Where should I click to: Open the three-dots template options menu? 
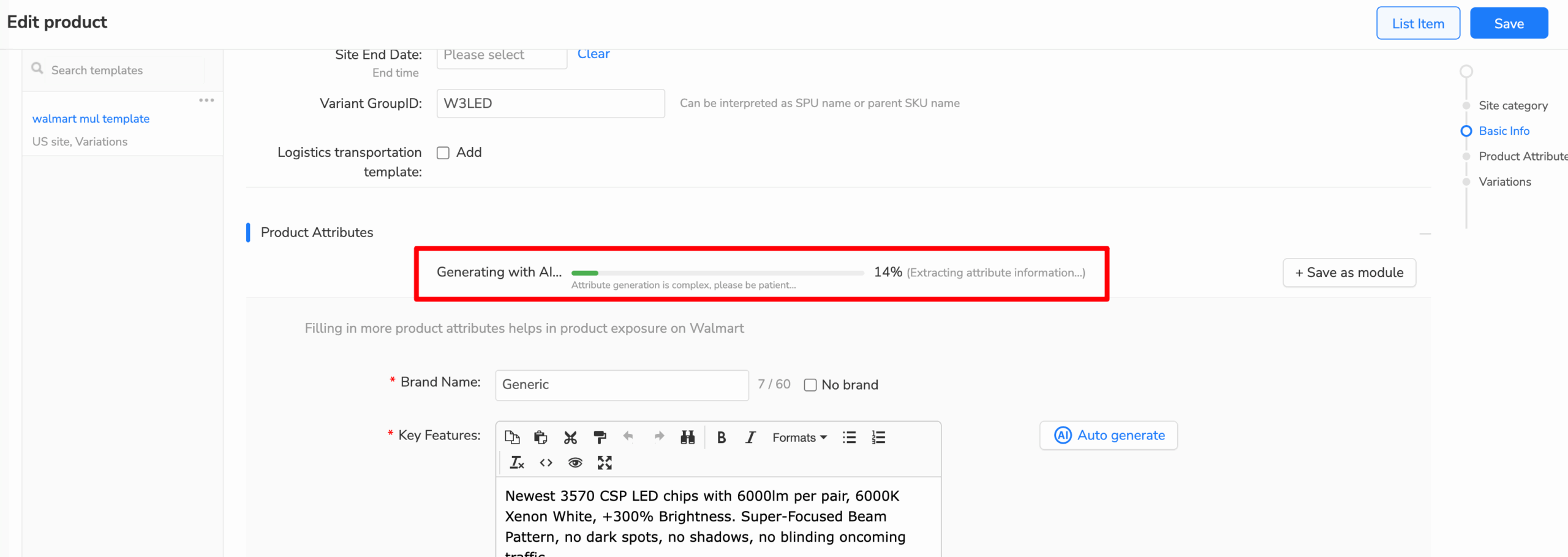tap(206, 100)
